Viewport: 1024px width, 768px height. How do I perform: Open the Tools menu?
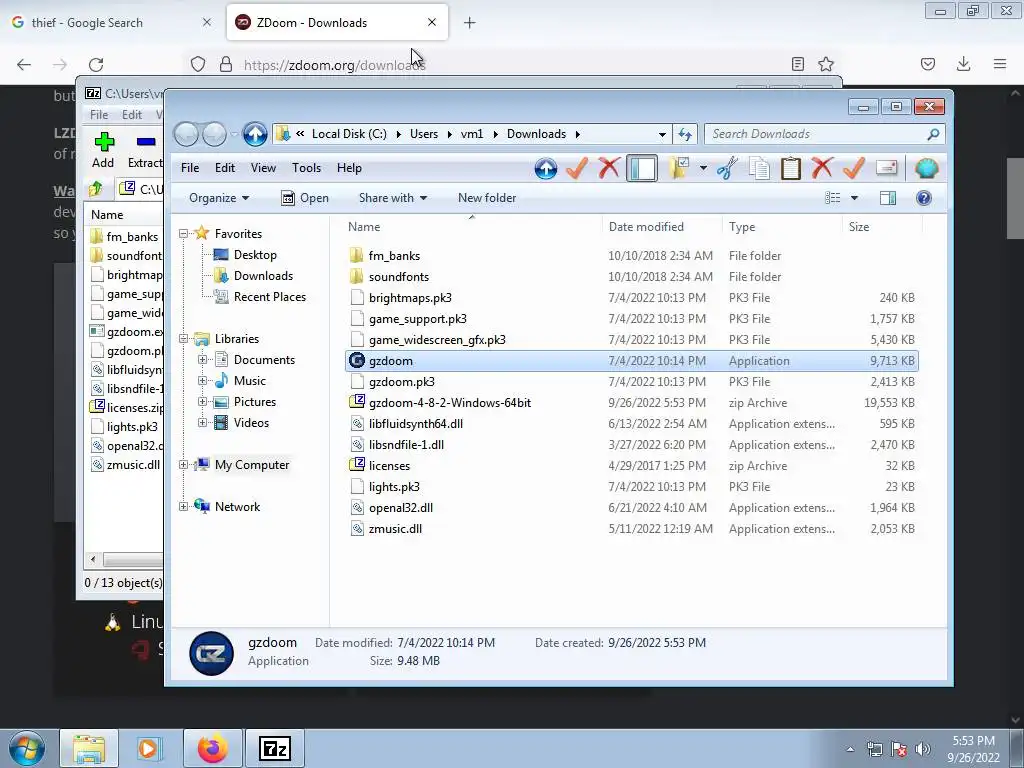(306, 168)
